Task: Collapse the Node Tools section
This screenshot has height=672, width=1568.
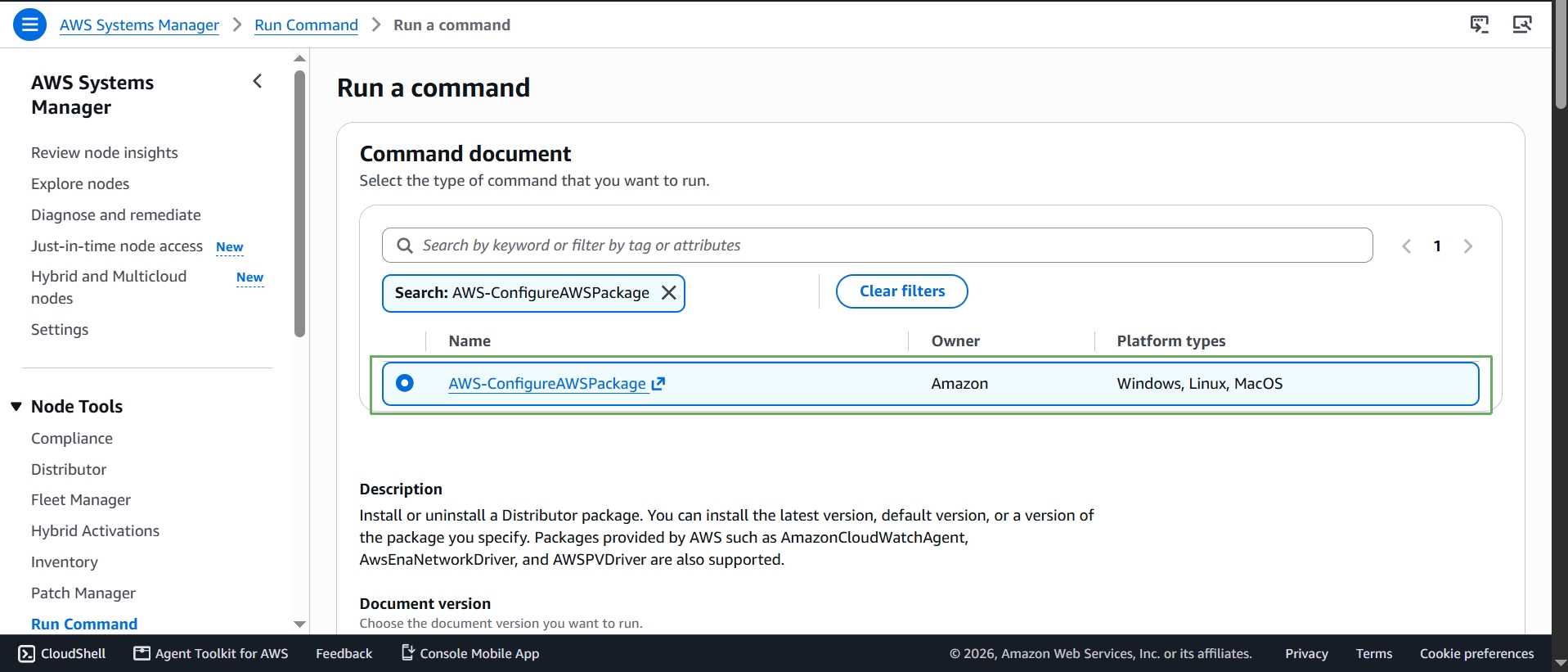Action: pos(16,407)
